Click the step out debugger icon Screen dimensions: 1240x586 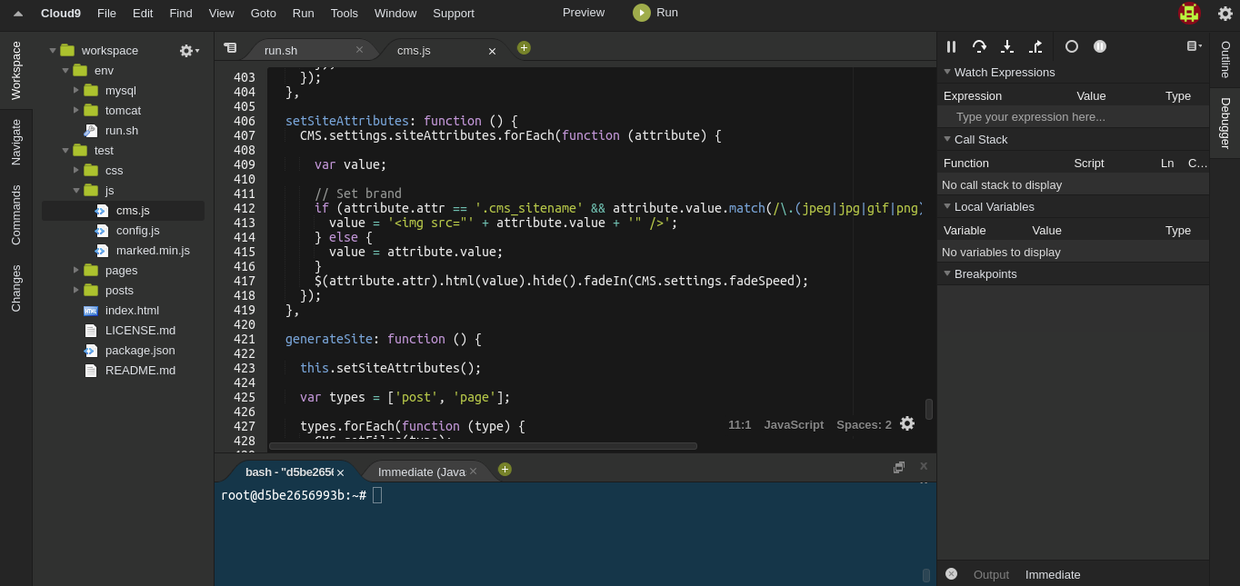[x=1036, y=47]
